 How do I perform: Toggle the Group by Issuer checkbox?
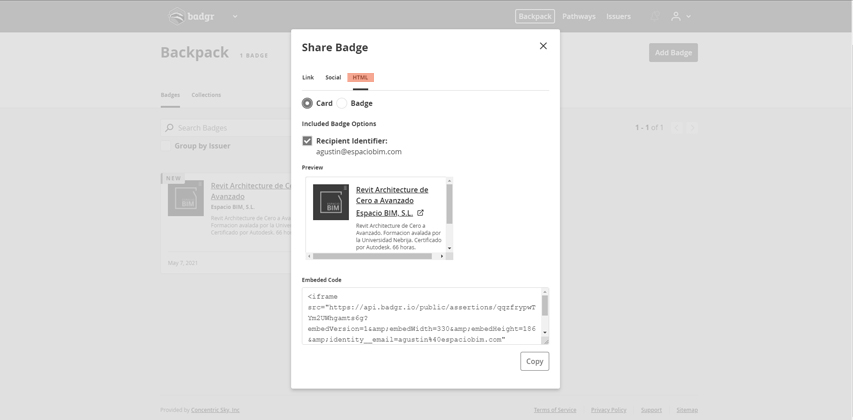pyautogui.click(x=165, y=146)
